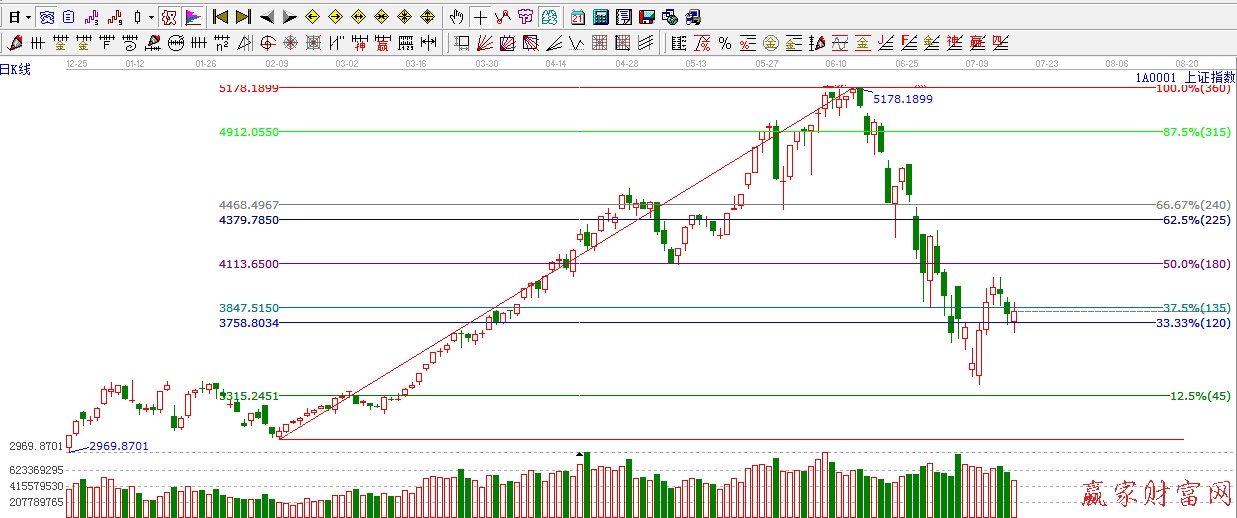Click the yellow diamond left-arrow icon
Image resolution: width=1237 pixels, height=518 pixels.
pyautogui.click(x=312, y=17)
